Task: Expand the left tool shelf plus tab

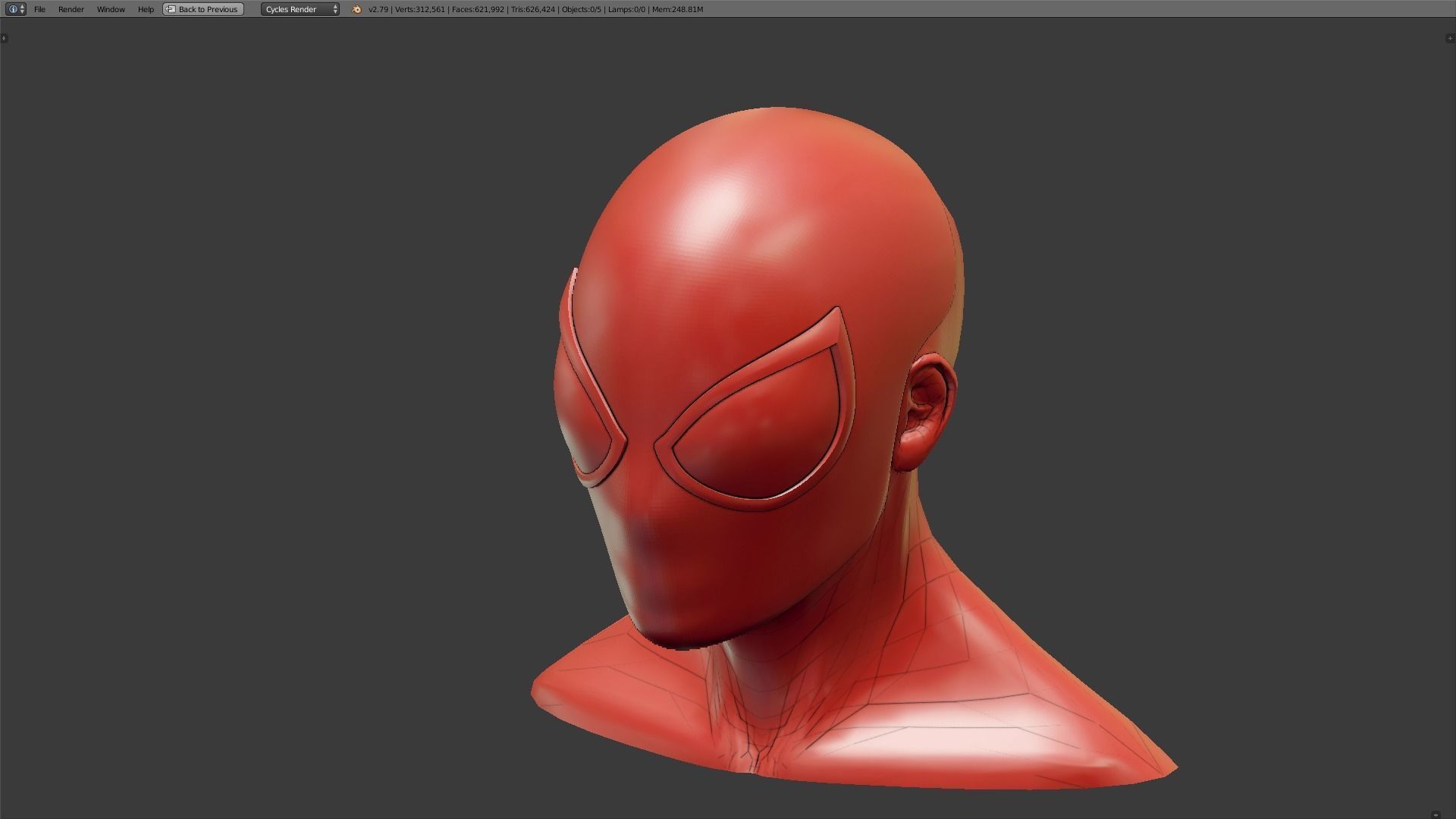Action: coord(4,38)
